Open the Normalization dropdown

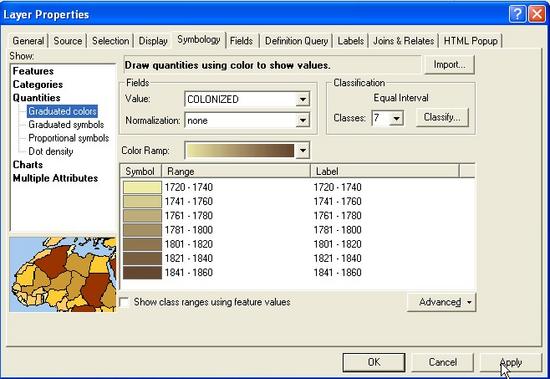click(302, 120)
